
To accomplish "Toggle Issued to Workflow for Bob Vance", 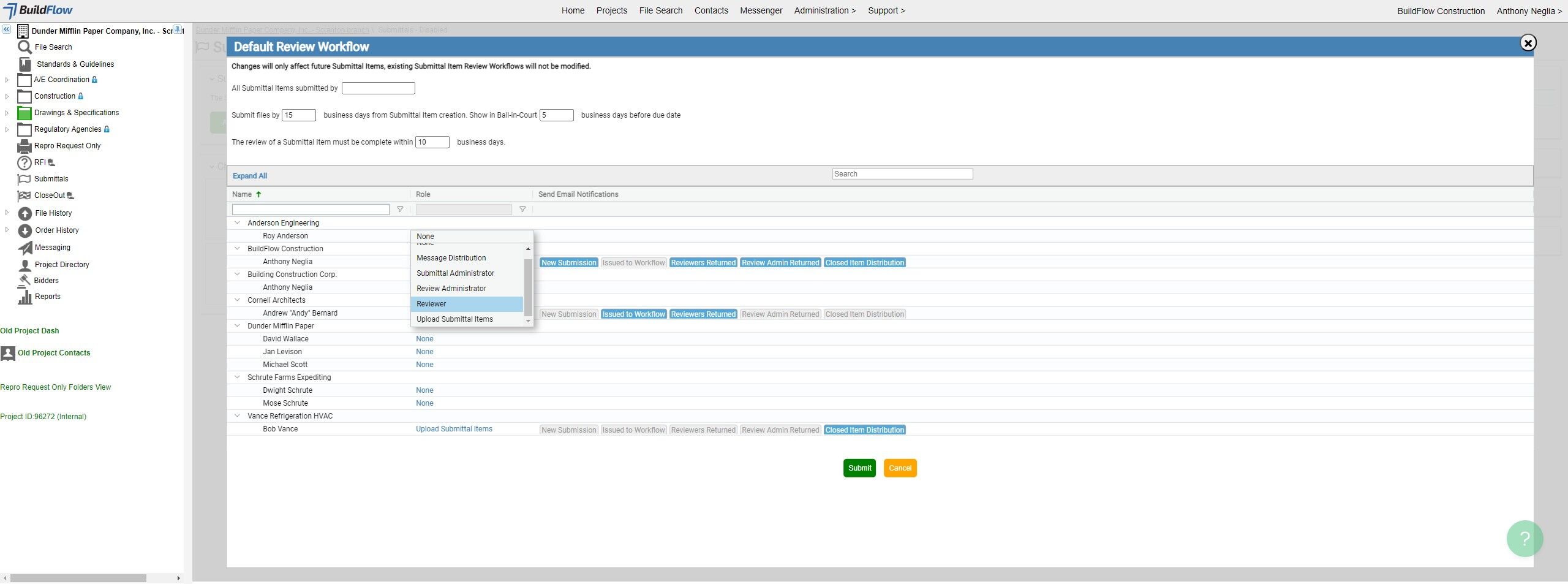I will pyautogui.click(x=633, y=430).
